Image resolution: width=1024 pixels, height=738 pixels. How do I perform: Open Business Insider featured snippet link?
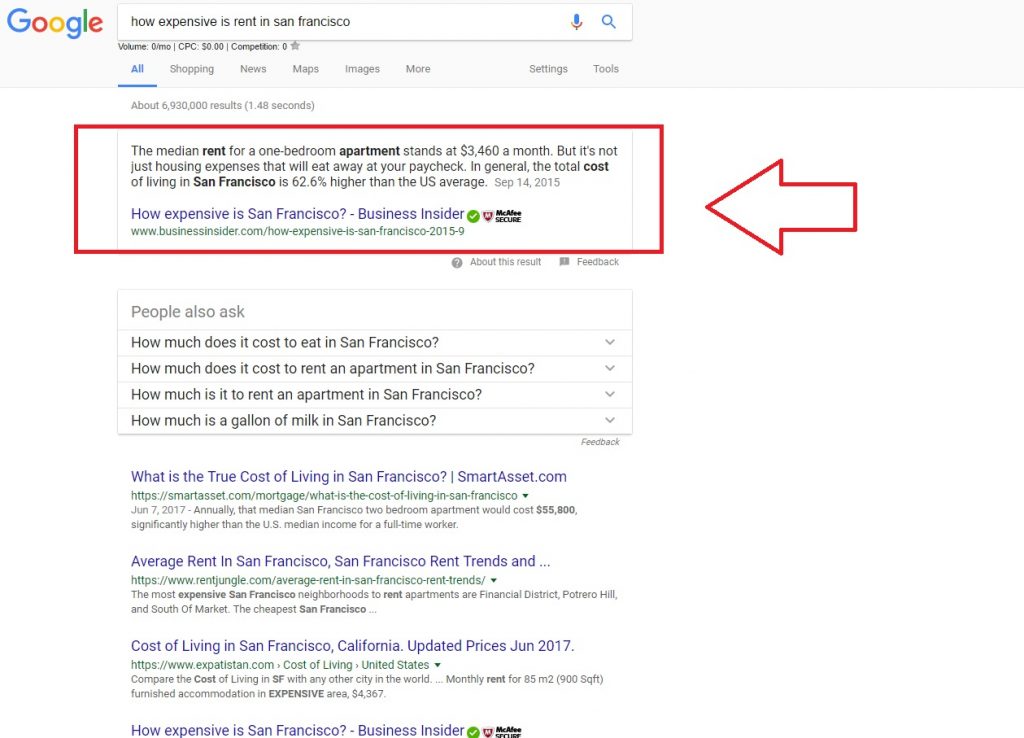[297, 214]
